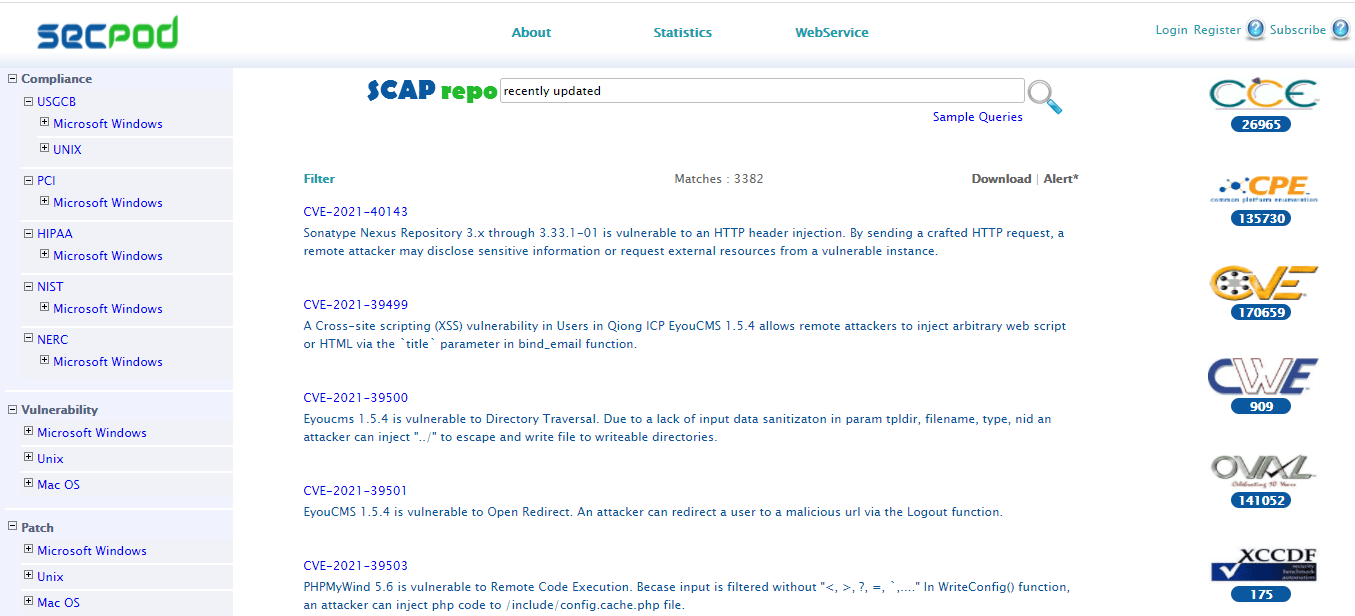The image size is (1355, 616).
Task: Open the CWE logo link
Action: (1262, 377)
